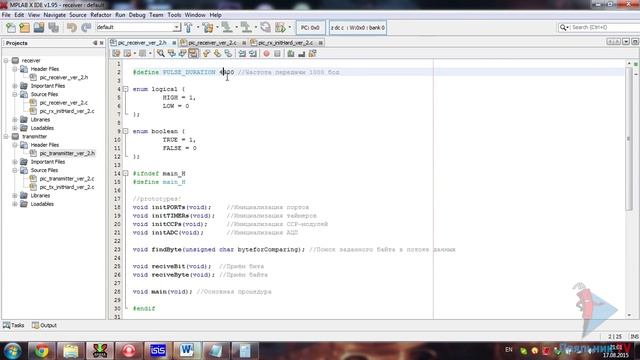Click the W:0x0 bank 0 status box
Image resolution: width=640 pixels, height=360 pixels.
[358, 28]
